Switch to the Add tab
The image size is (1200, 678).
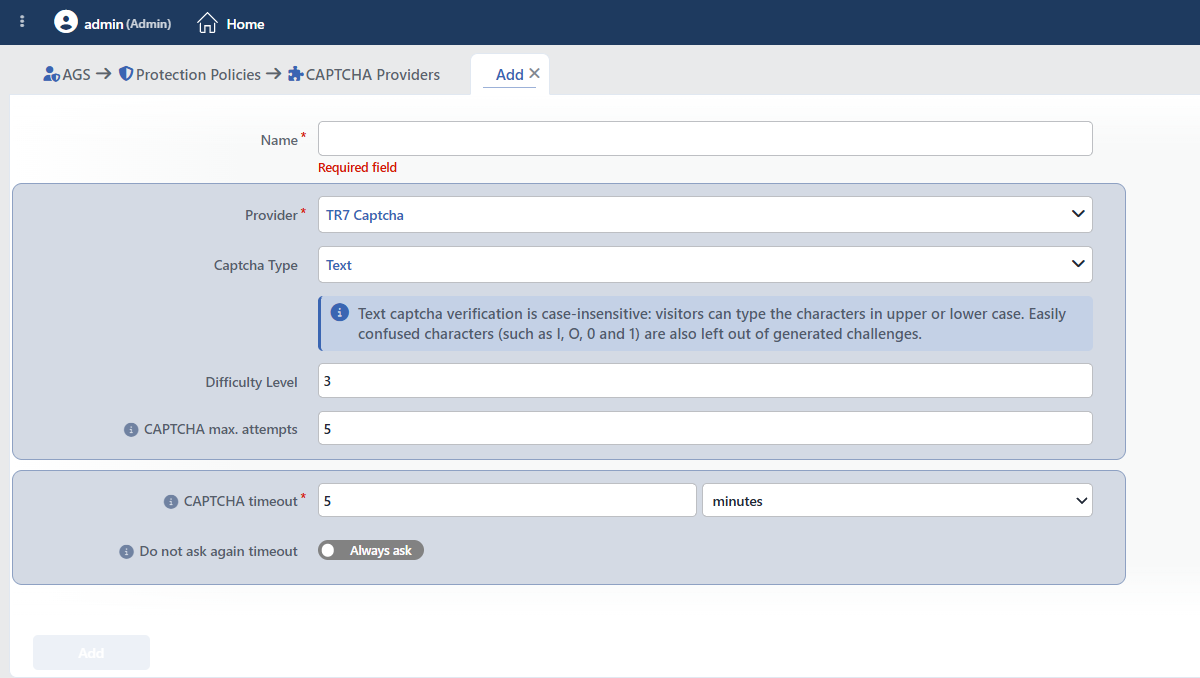509,75
